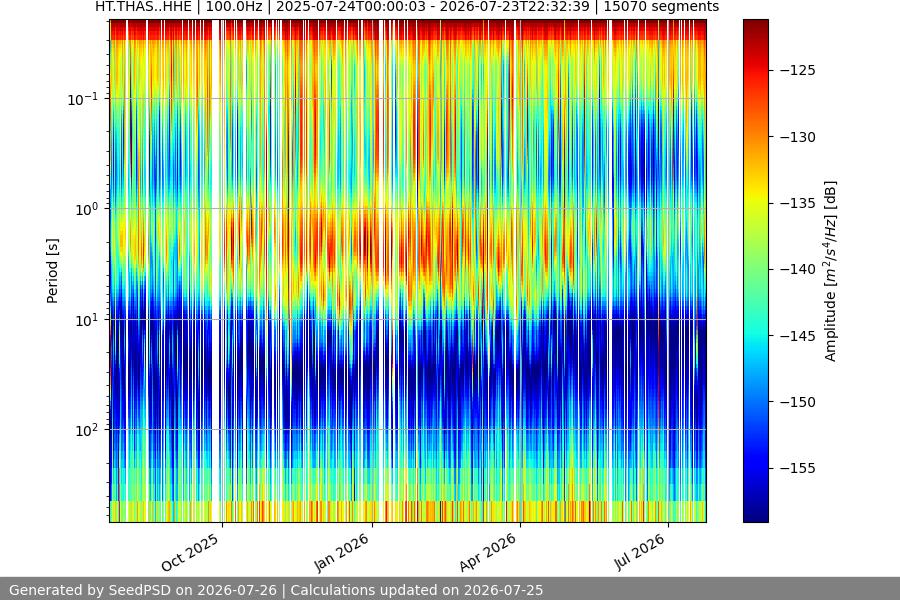
Task: Click the 'Jul 2026' x-axis date label
Action: [640, 552]
